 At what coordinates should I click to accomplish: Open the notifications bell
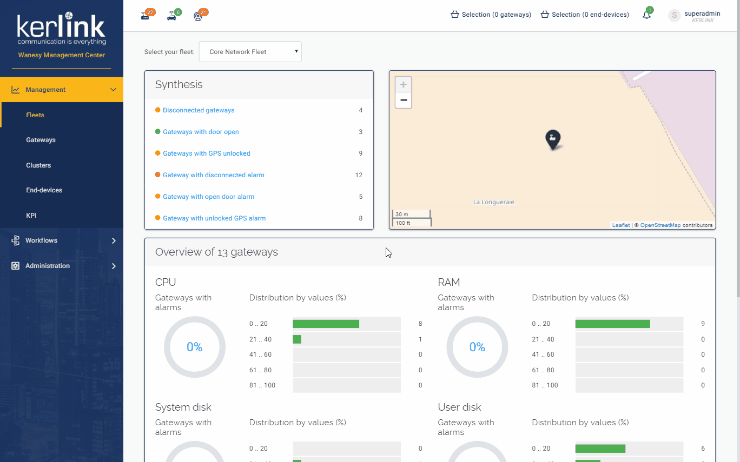point(647,15)
